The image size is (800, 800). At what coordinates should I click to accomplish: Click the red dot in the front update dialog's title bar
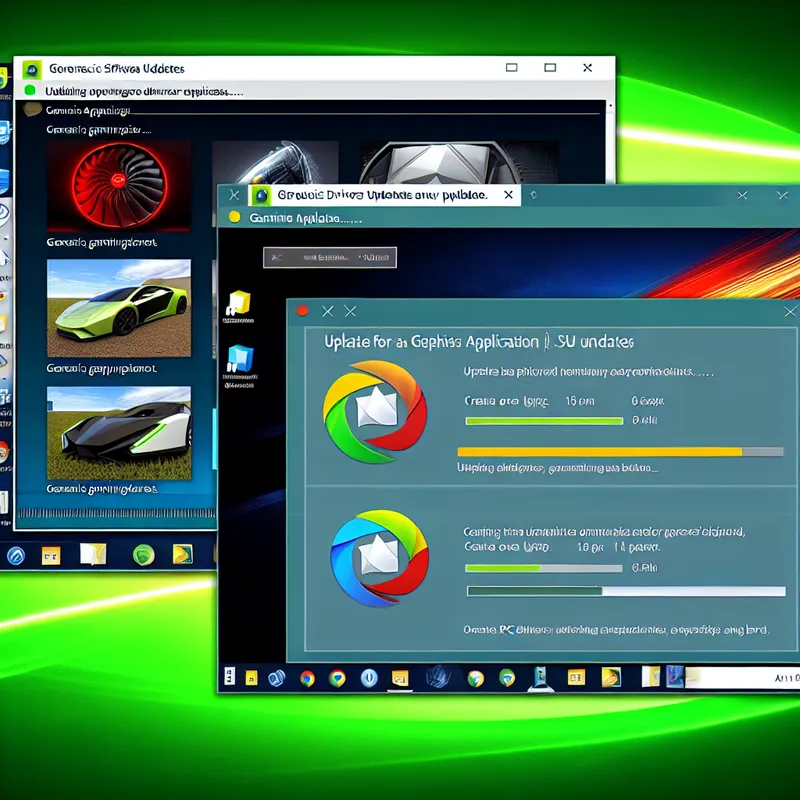click(x=303, y=311)
